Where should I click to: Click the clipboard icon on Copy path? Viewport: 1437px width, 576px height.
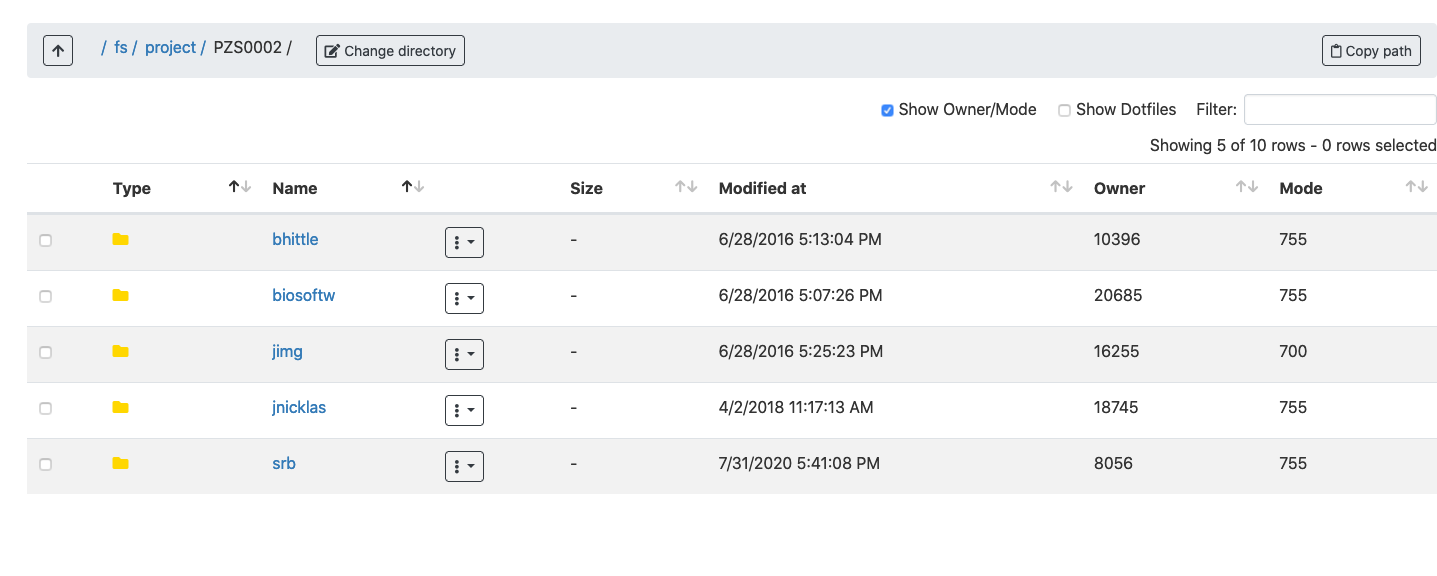[1336, 50]
